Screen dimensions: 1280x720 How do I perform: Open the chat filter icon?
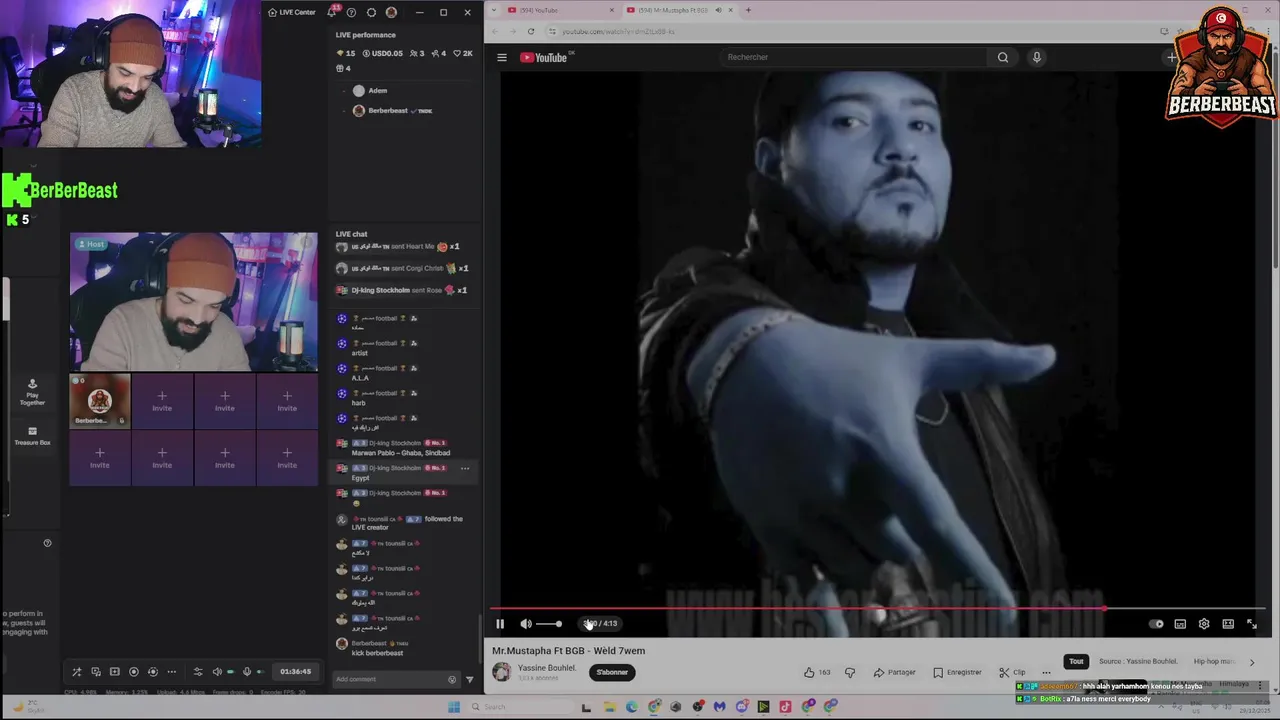[x=469, y=680]
